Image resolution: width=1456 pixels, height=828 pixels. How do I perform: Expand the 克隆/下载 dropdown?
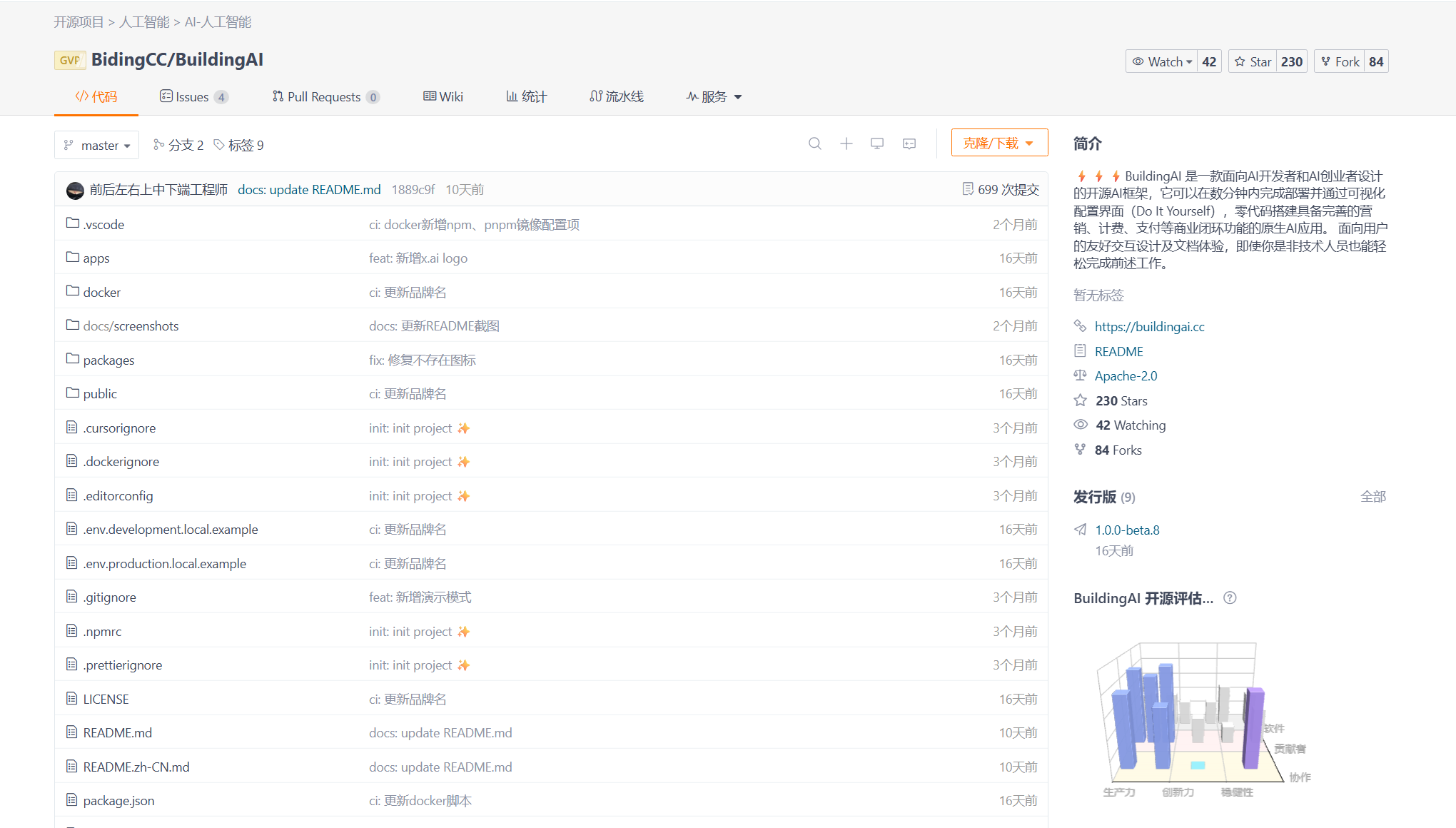pyautogui.click(x=999, y=142)
